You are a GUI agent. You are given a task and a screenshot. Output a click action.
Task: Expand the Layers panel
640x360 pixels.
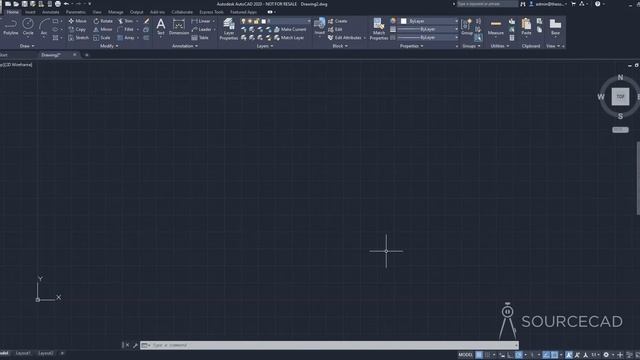pos(265,46)
